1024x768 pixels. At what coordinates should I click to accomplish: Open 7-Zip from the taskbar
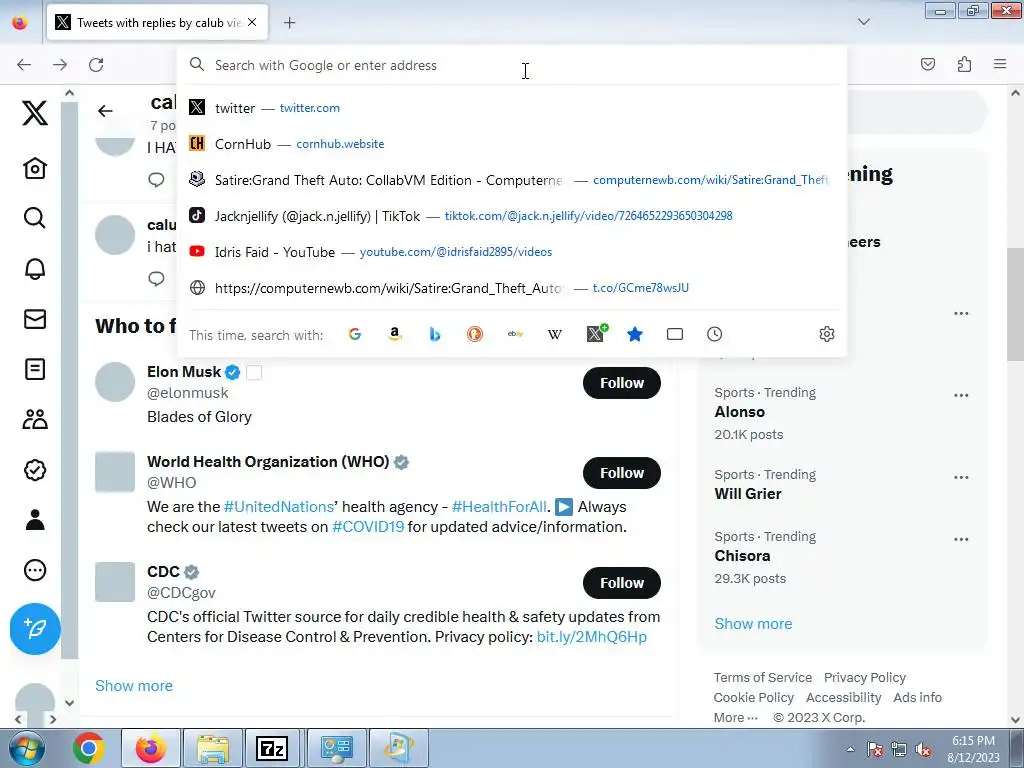[272, 748]
